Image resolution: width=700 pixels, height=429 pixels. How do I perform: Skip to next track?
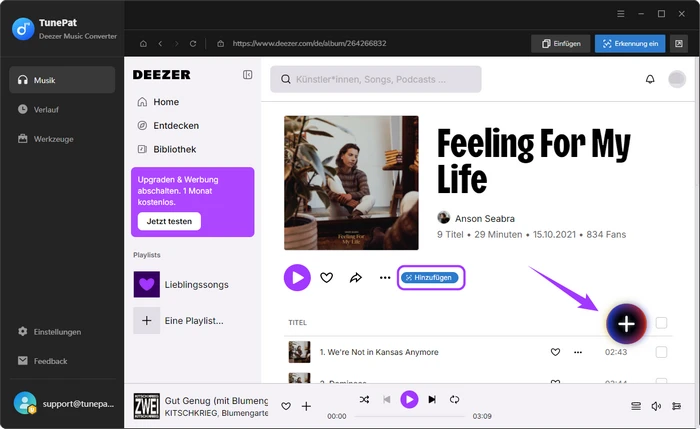[x=432, y=400]
